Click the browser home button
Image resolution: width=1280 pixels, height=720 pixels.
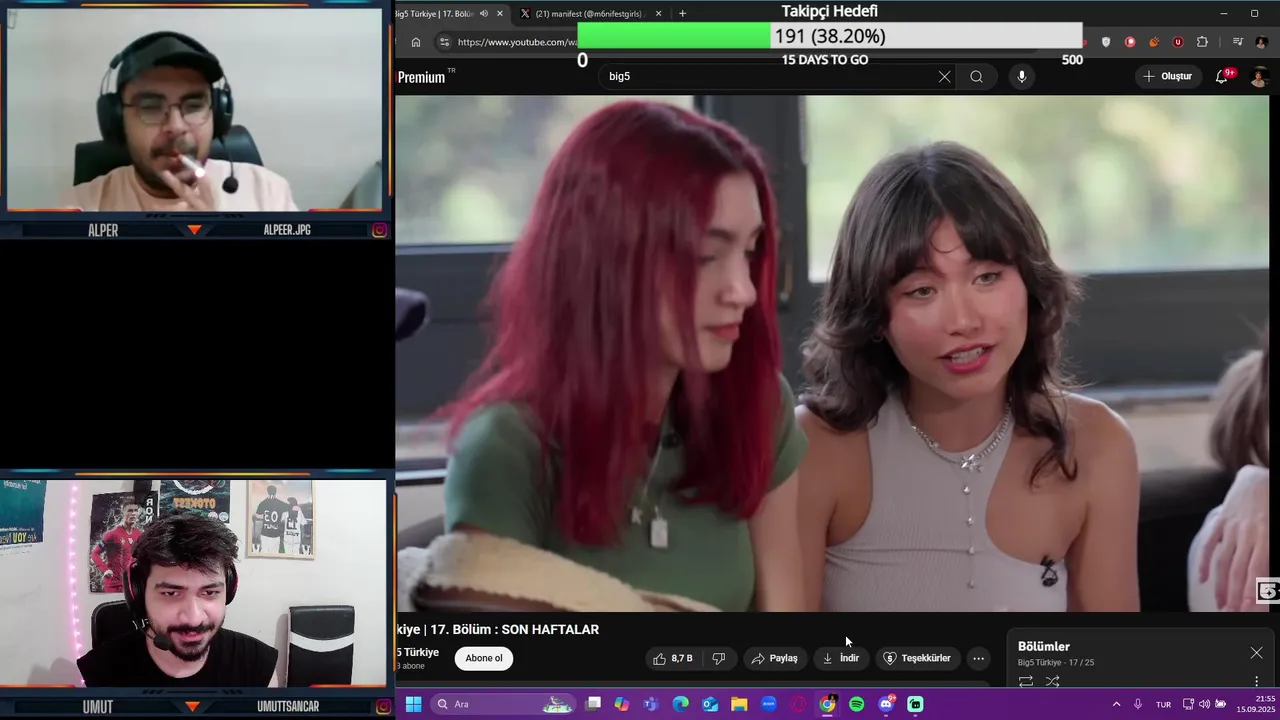click(x=416, y=42)
